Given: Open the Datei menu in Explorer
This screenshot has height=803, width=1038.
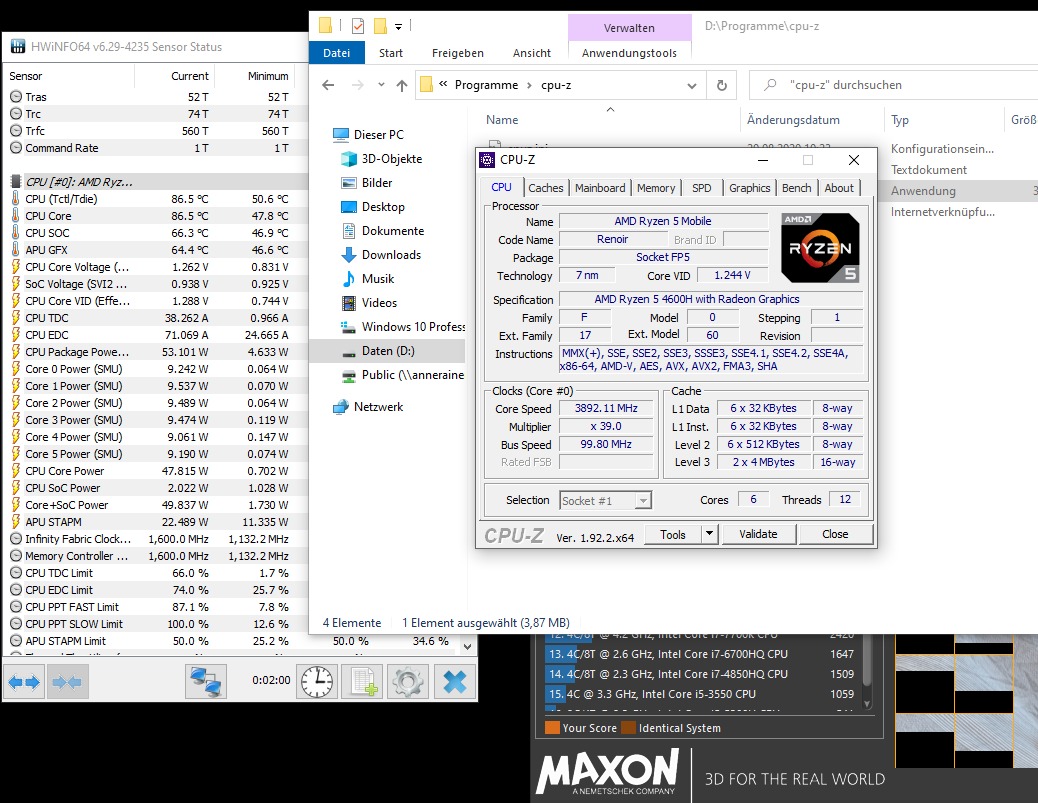Looking at the screenshot, I should [x=336, y=53].
